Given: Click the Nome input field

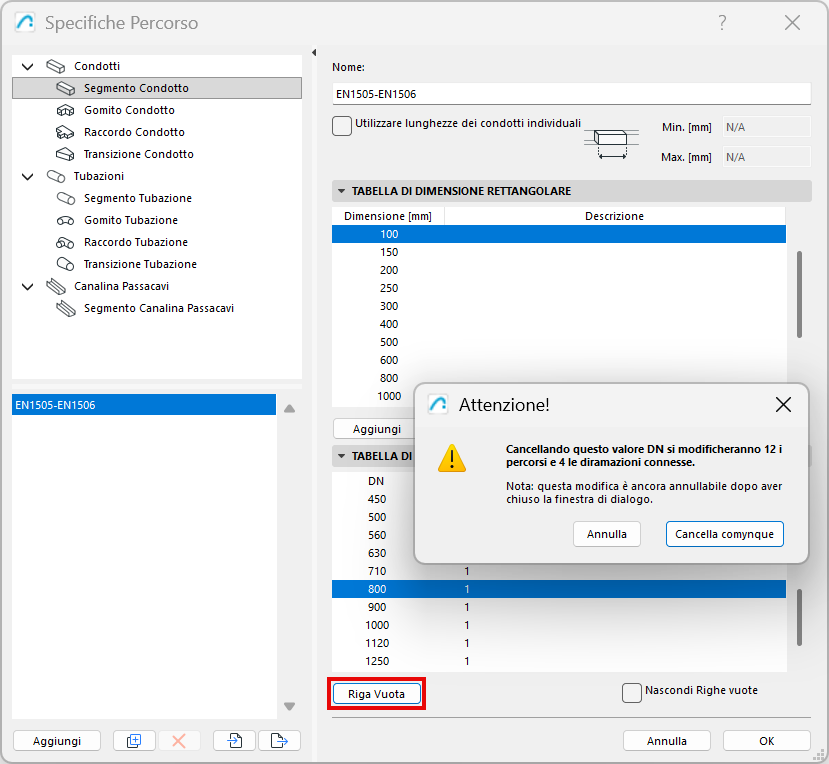Looking at the screenshot, I should click(571, 94).
